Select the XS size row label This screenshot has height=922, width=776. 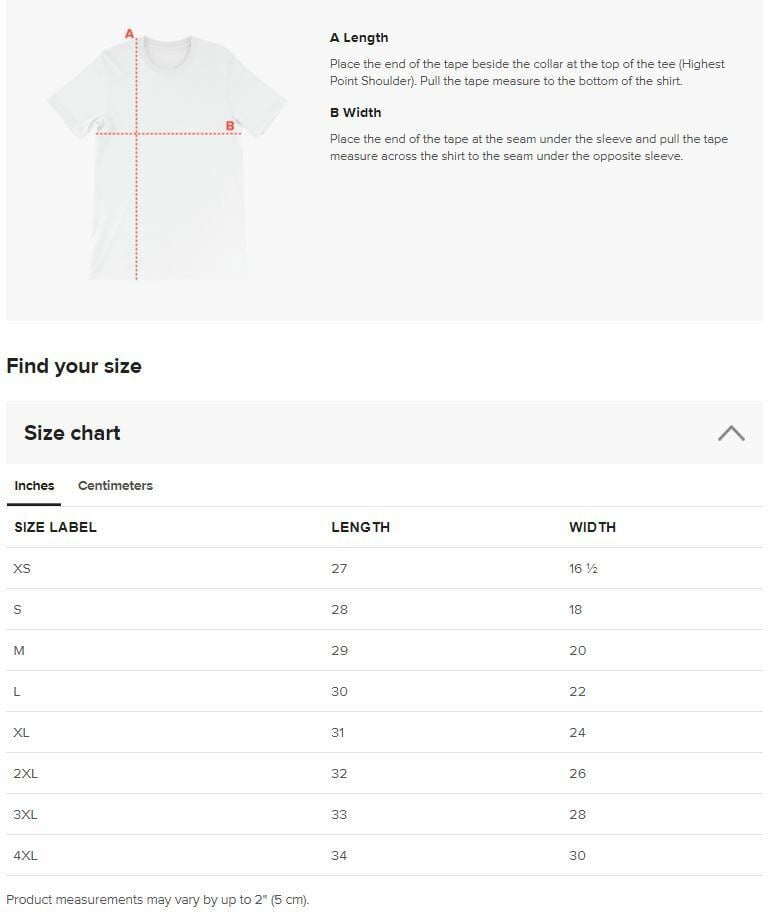click(22, 568)
